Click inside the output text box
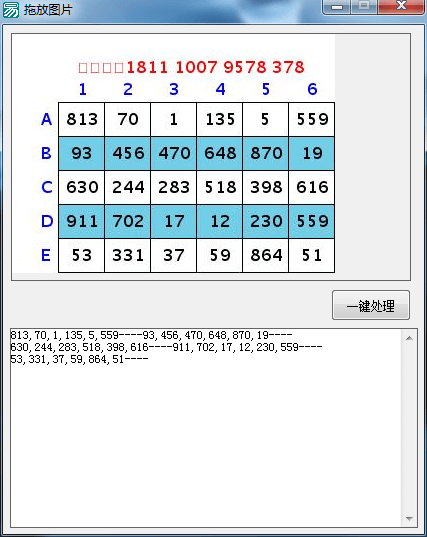The height and width of the screenshot is (537, 427). (x=205, y=428)
